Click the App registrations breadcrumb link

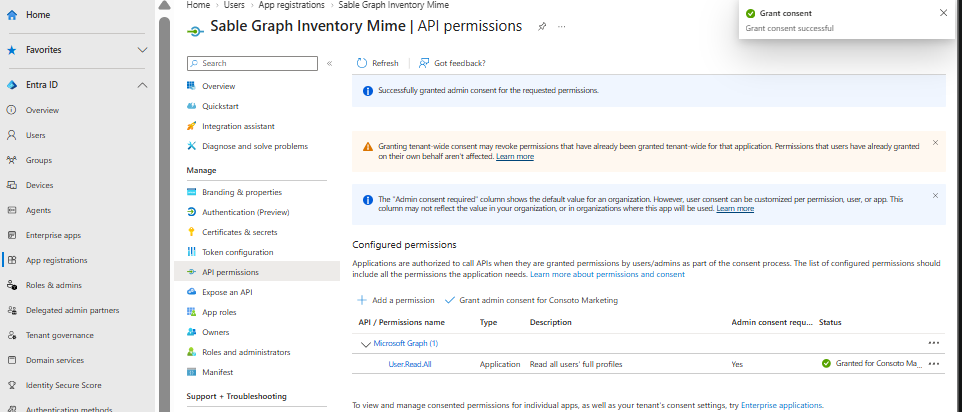coord(292,5)
